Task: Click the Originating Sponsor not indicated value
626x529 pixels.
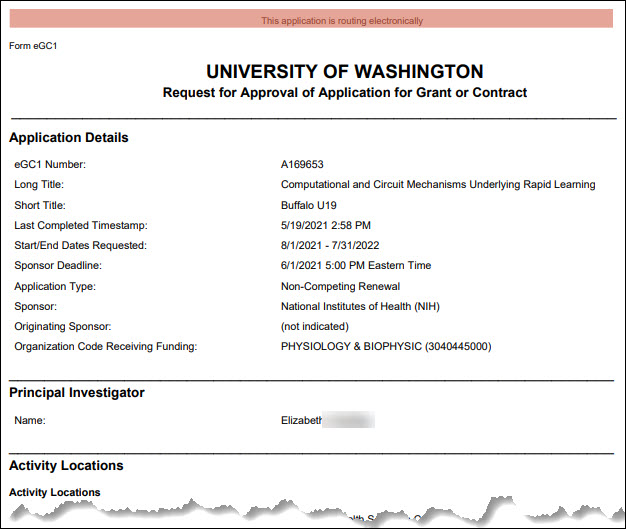Action: click(315, 326)
